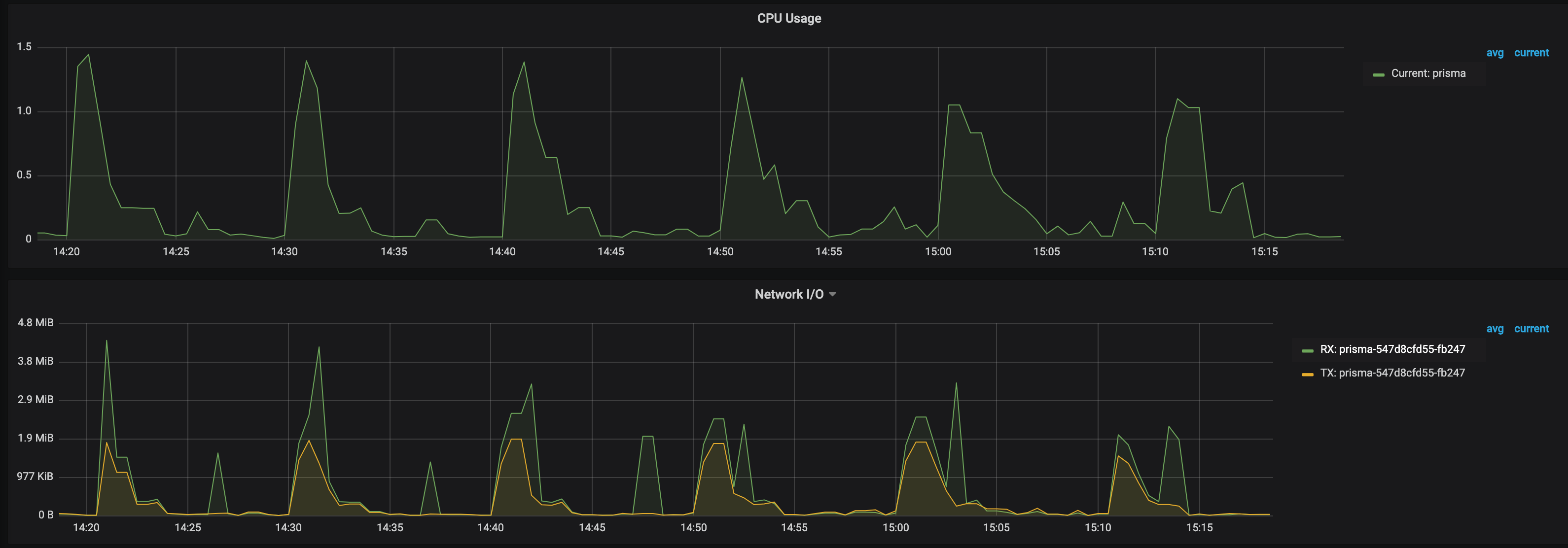Click the 1.0 value on CPU Usage y-axis
Image resolution: width=1568 pixels, height=548 pixels.
tap(24, 111)
